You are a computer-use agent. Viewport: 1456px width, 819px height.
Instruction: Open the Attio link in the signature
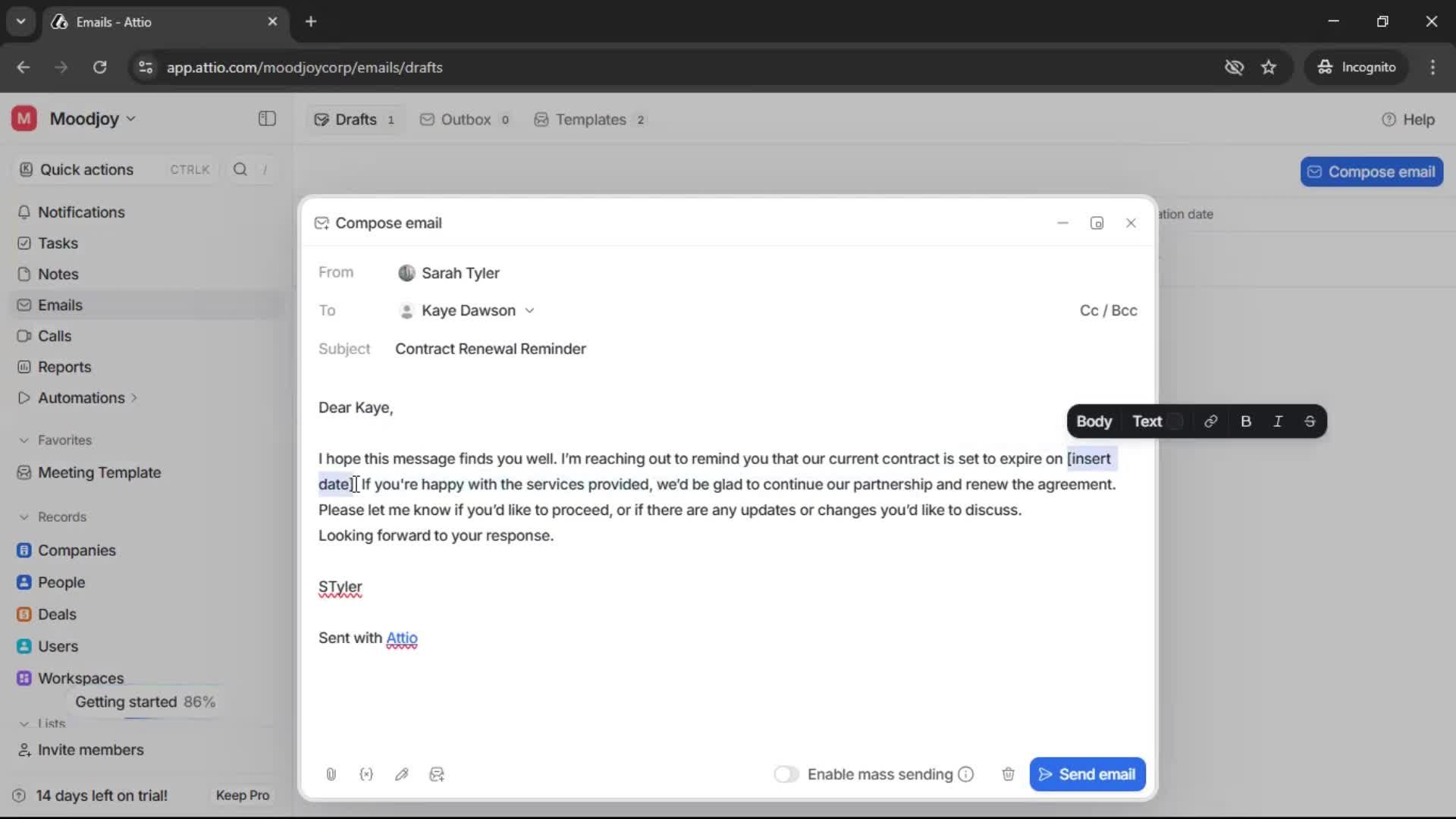tap(402, 639)
